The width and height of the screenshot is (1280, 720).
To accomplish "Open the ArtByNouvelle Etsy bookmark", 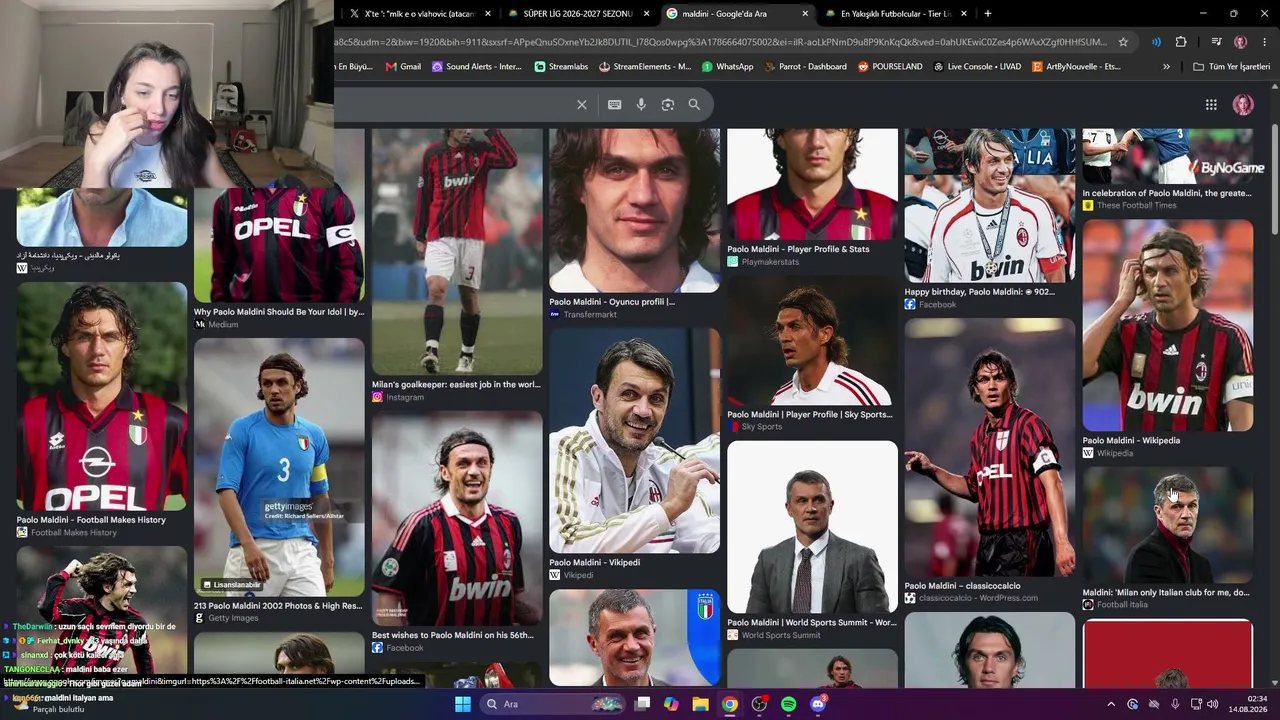I will 1075,67.
